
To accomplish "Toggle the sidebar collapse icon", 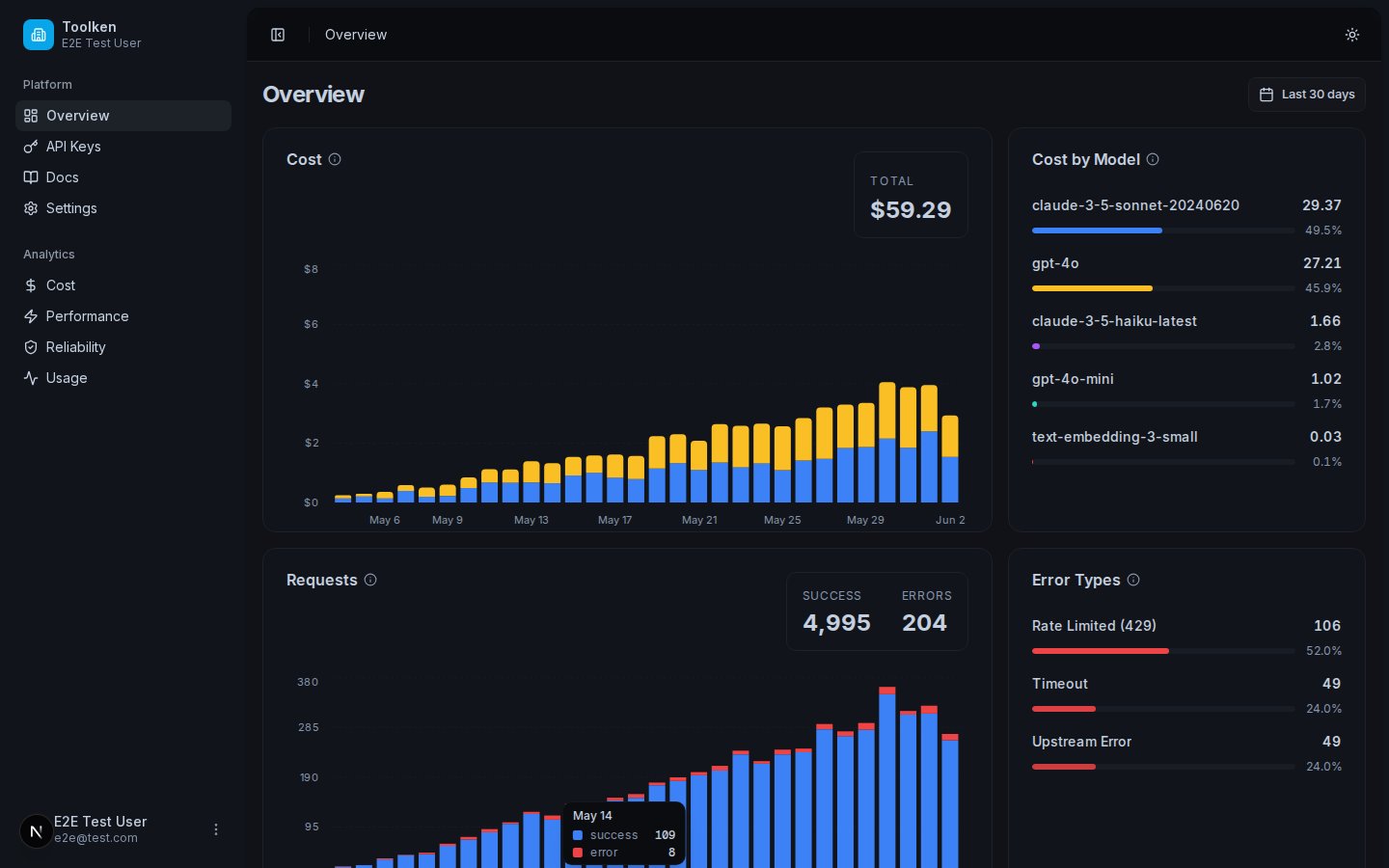I will click(278, 35).
